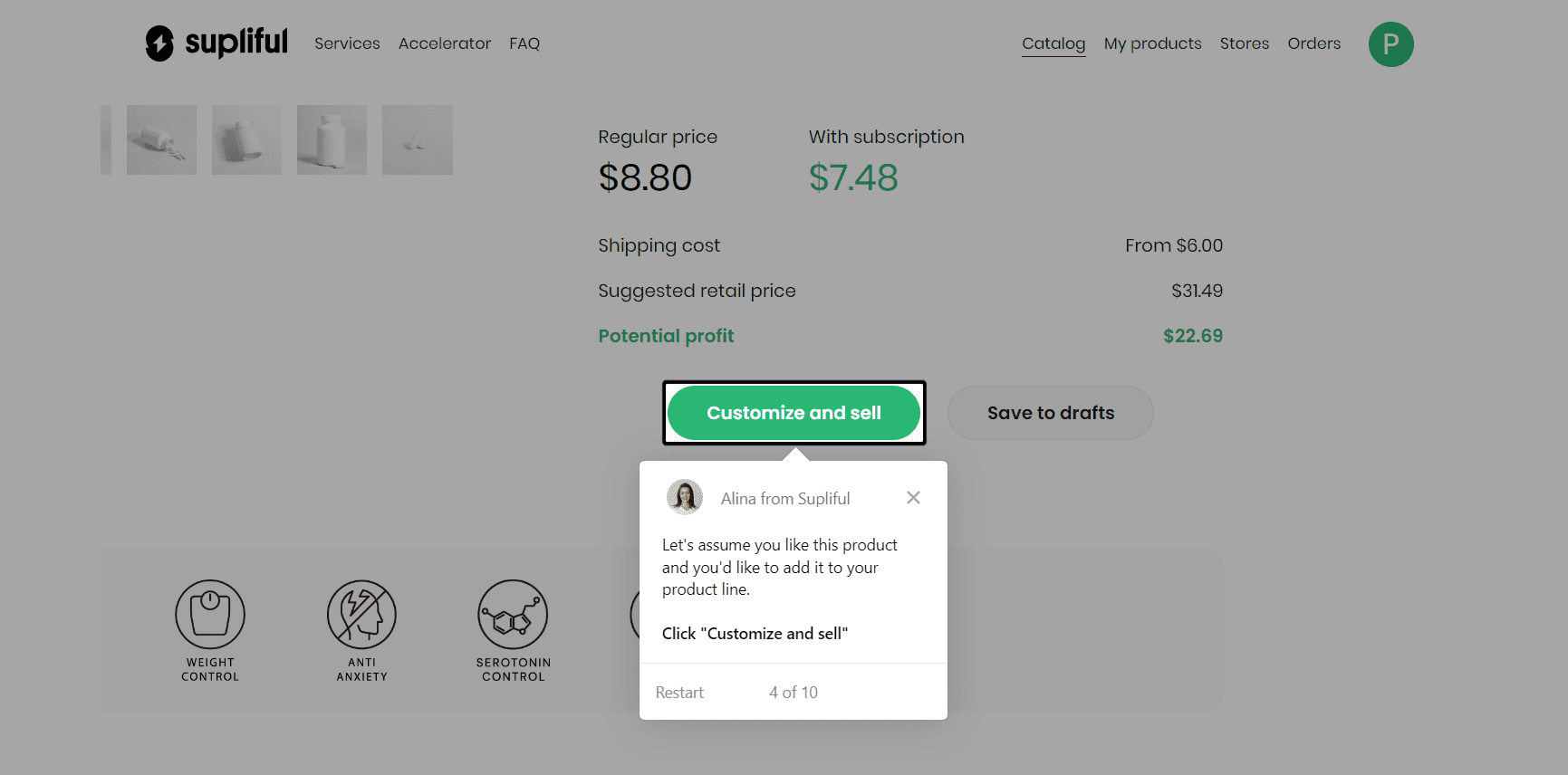Viewport: 1568px width, 775px height.
Task: Click the Weight Control icon
Action: click(x=210, y=615)
